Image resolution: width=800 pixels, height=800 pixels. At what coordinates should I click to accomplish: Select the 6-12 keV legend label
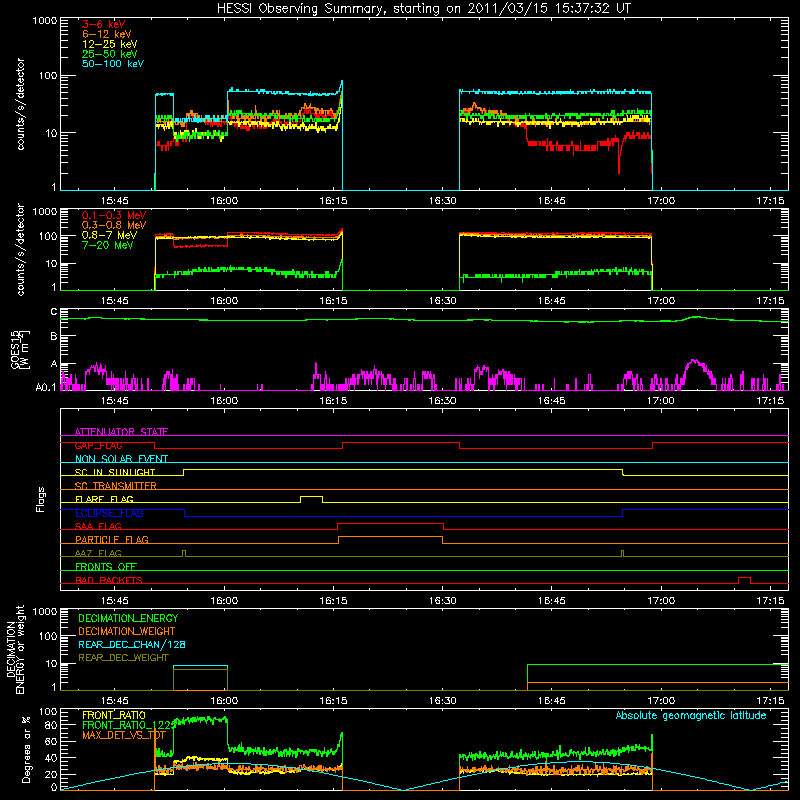(106, 34)
